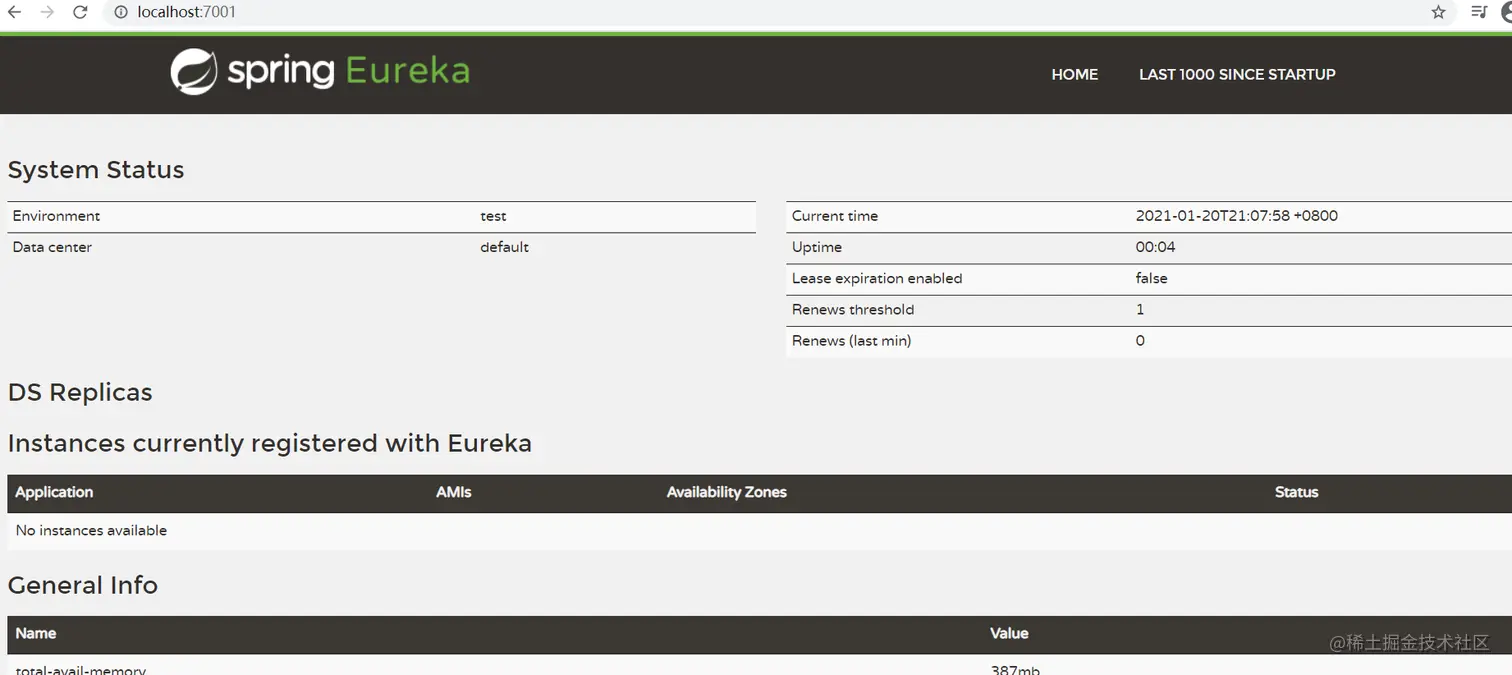Select the 'default' data center value
The height and width of the screenshot is (675, 1512).
[x=504, y=247]
